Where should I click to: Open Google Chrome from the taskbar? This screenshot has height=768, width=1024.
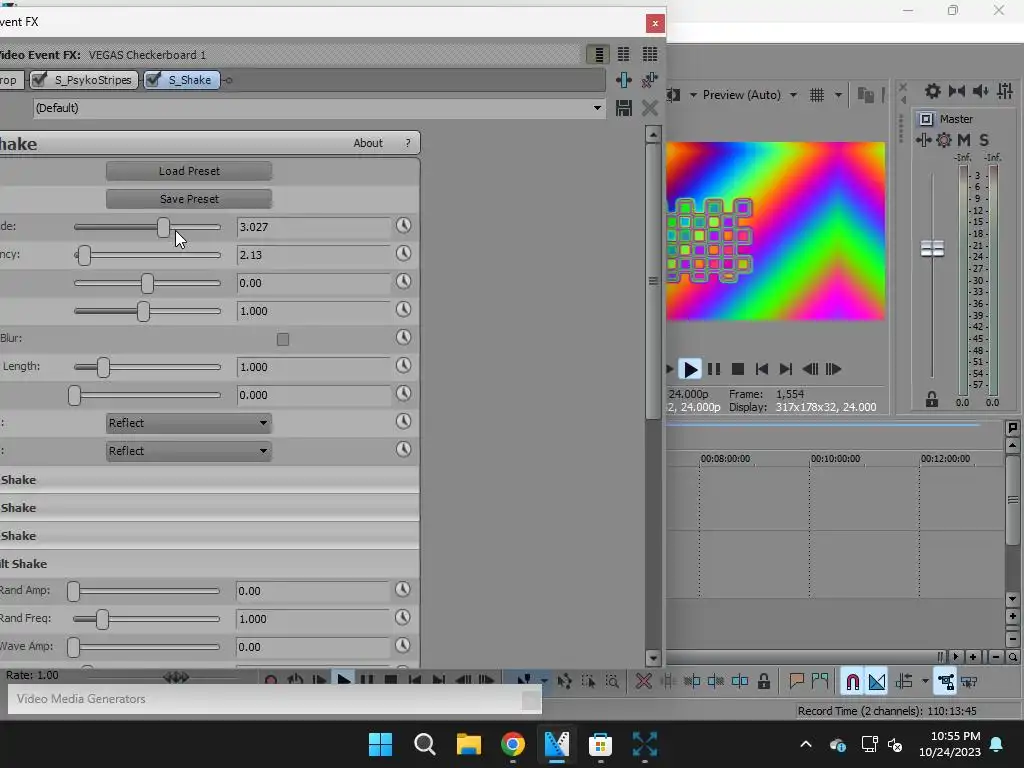[513, 744]
